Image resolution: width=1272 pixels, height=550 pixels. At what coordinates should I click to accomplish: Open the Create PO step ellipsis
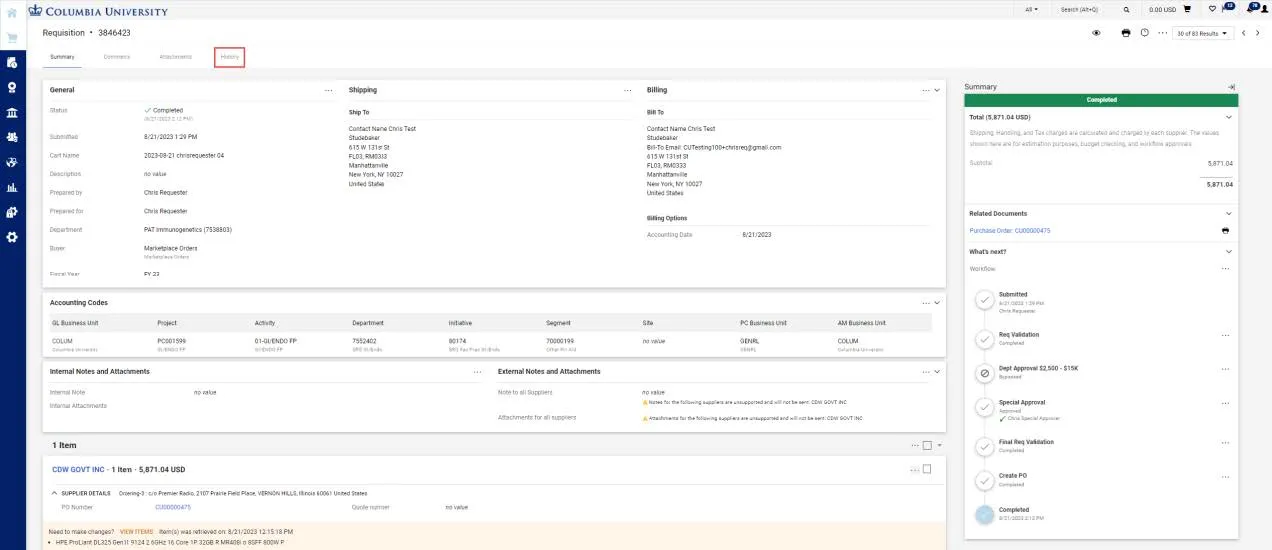coord(1225,476)
